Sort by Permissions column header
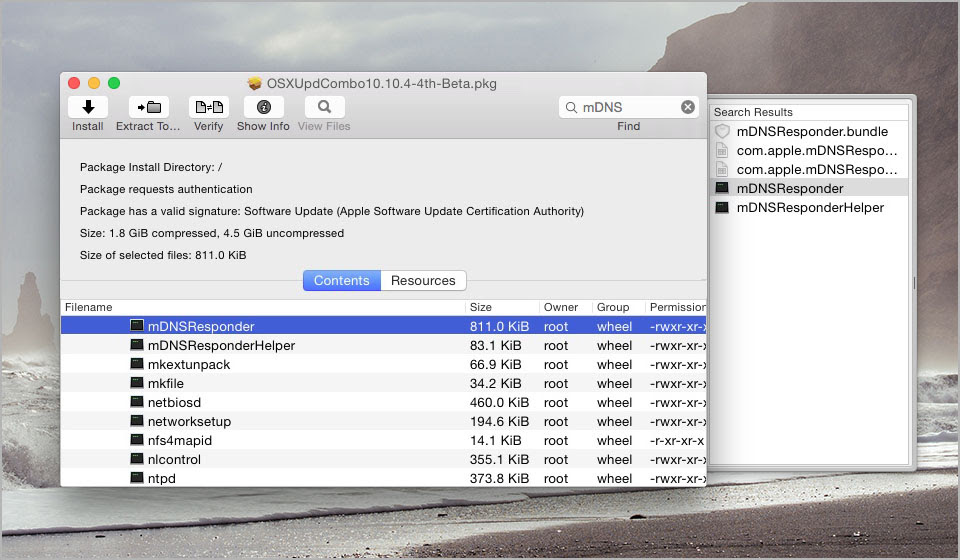 click(x=677, y=307)
